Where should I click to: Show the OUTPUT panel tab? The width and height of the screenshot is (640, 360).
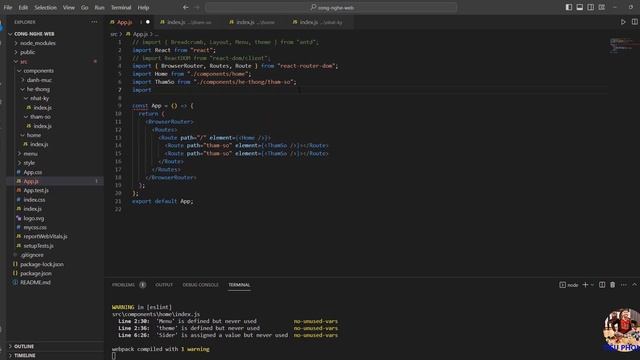click(x=164, y=285)
